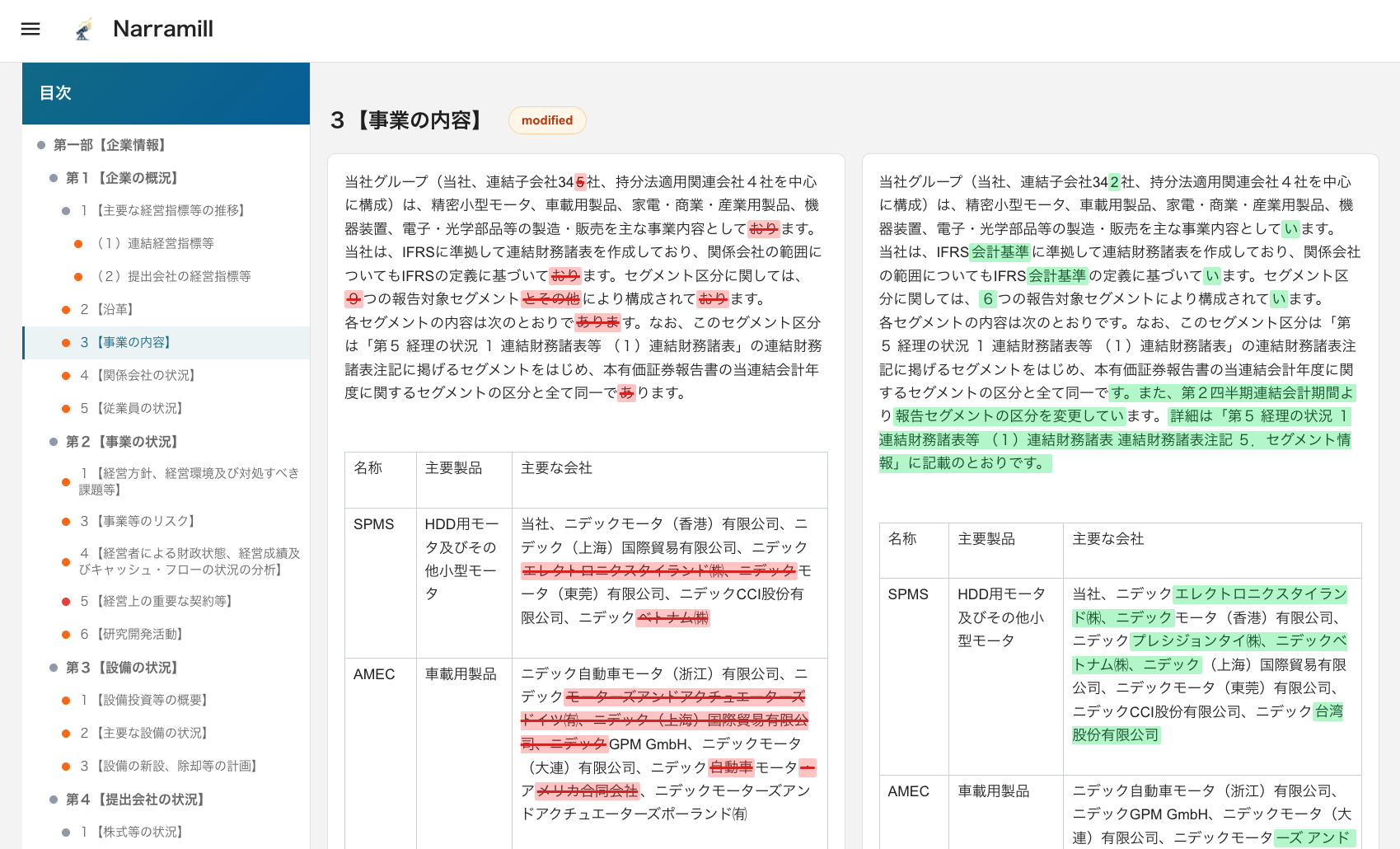
Task: Go to 3【設備の新設、除却等の計画】
Action: point(169,767)
